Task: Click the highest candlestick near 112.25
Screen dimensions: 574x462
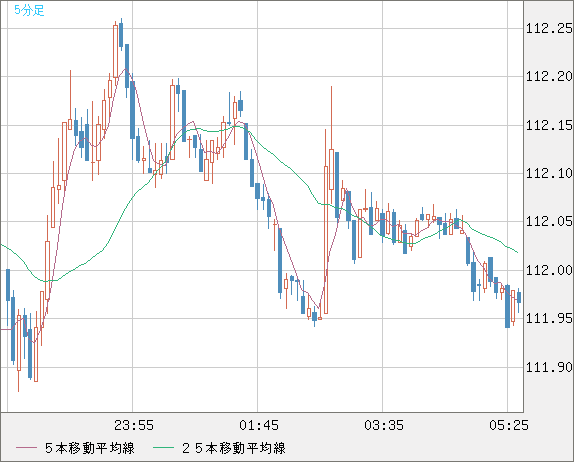Action: (121, 35)
